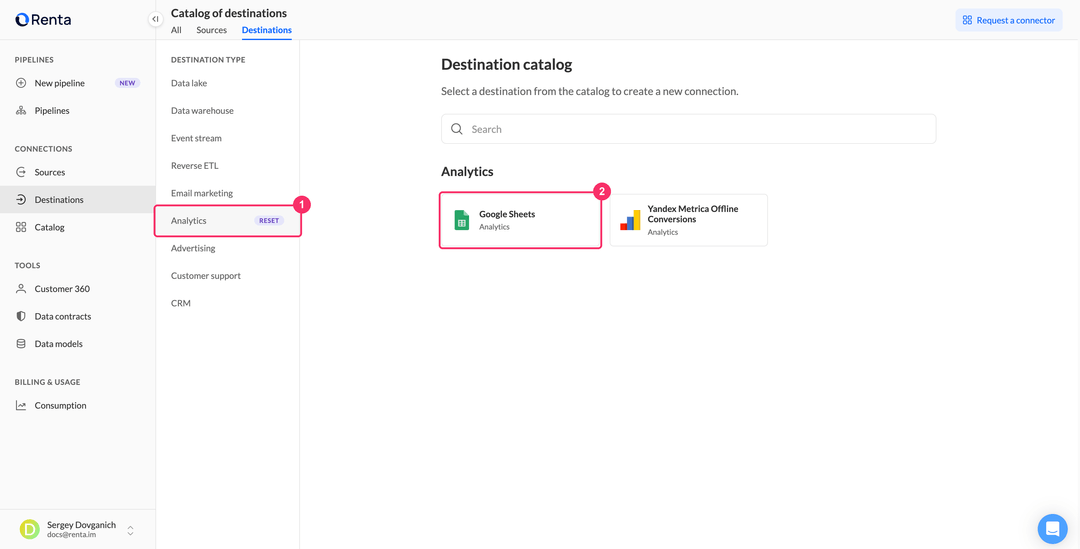Switch to the All tab
The image size is (1080, 549).
click(x=176, y=30)
